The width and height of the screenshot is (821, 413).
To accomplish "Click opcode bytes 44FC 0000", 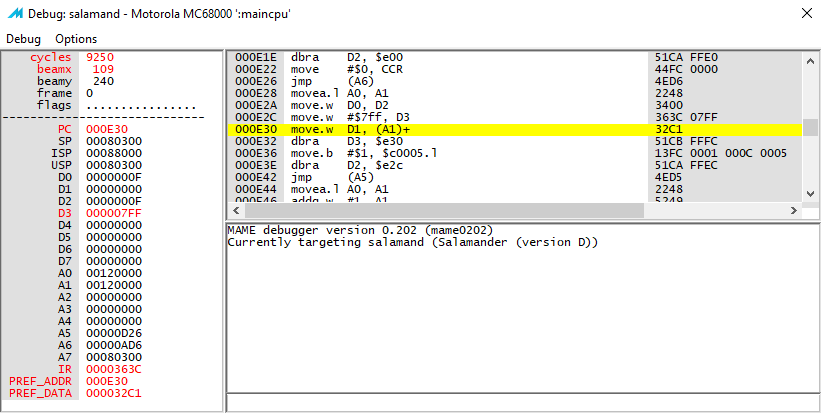I will click(x=686, y=69).
